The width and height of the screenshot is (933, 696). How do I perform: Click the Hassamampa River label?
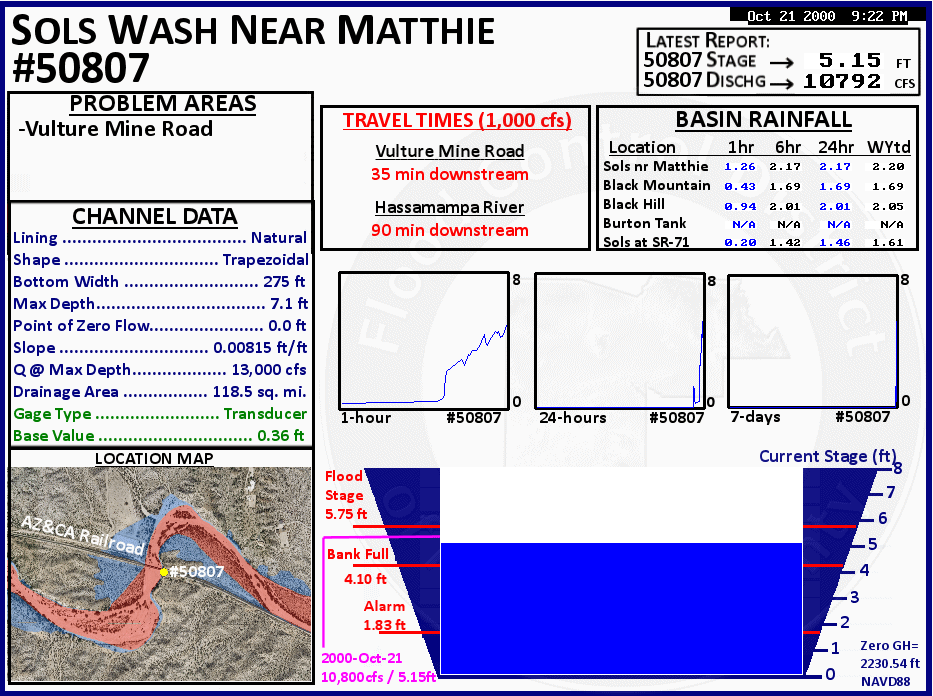point(449,207)
